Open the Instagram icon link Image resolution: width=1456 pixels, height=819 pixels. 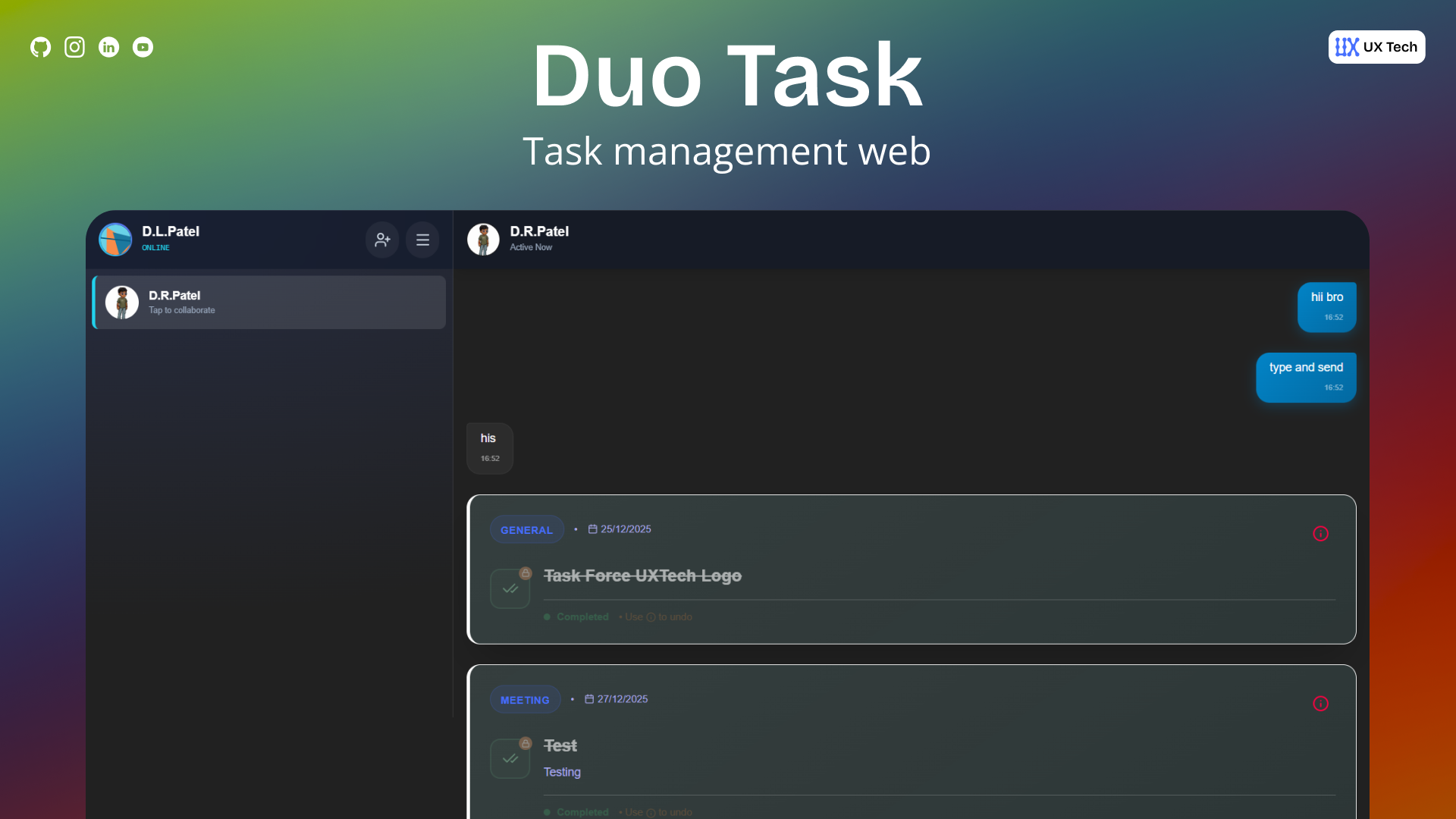pyautogui.click(x=74, y=47)
